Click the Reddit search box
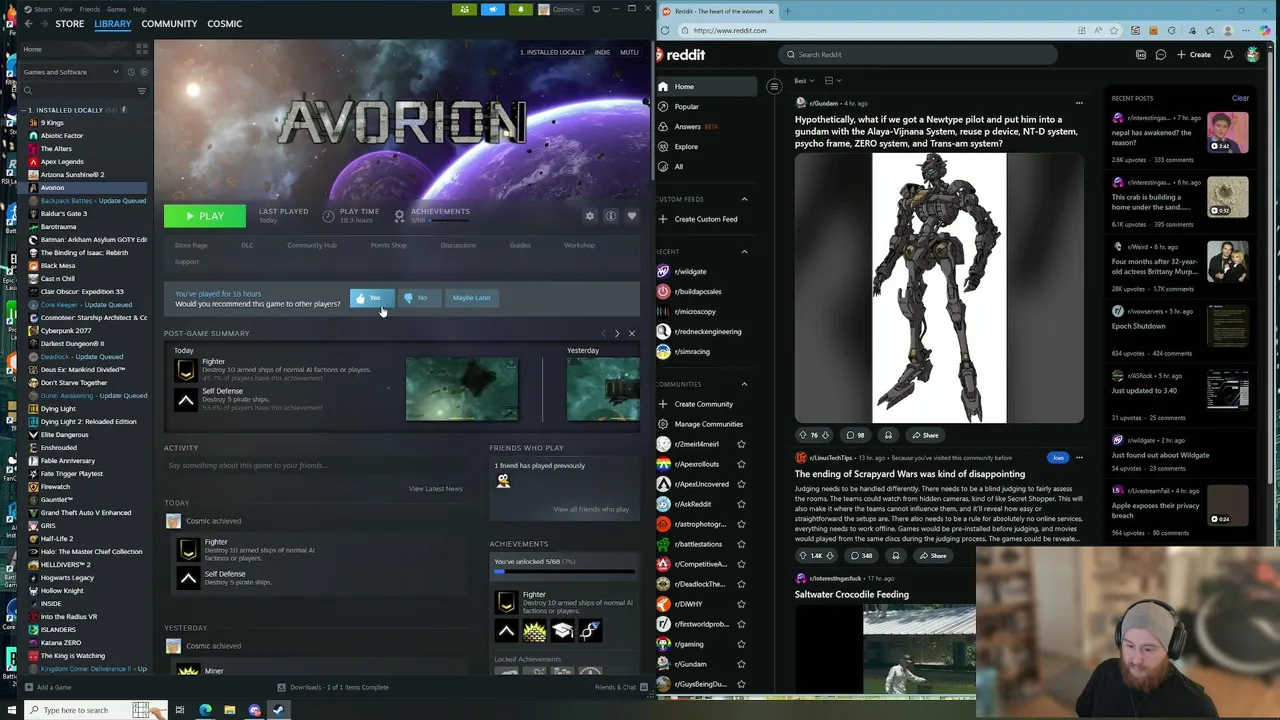Image resolution: width=1280 pixels, height=720 pixels. click(x=920, y=55)
